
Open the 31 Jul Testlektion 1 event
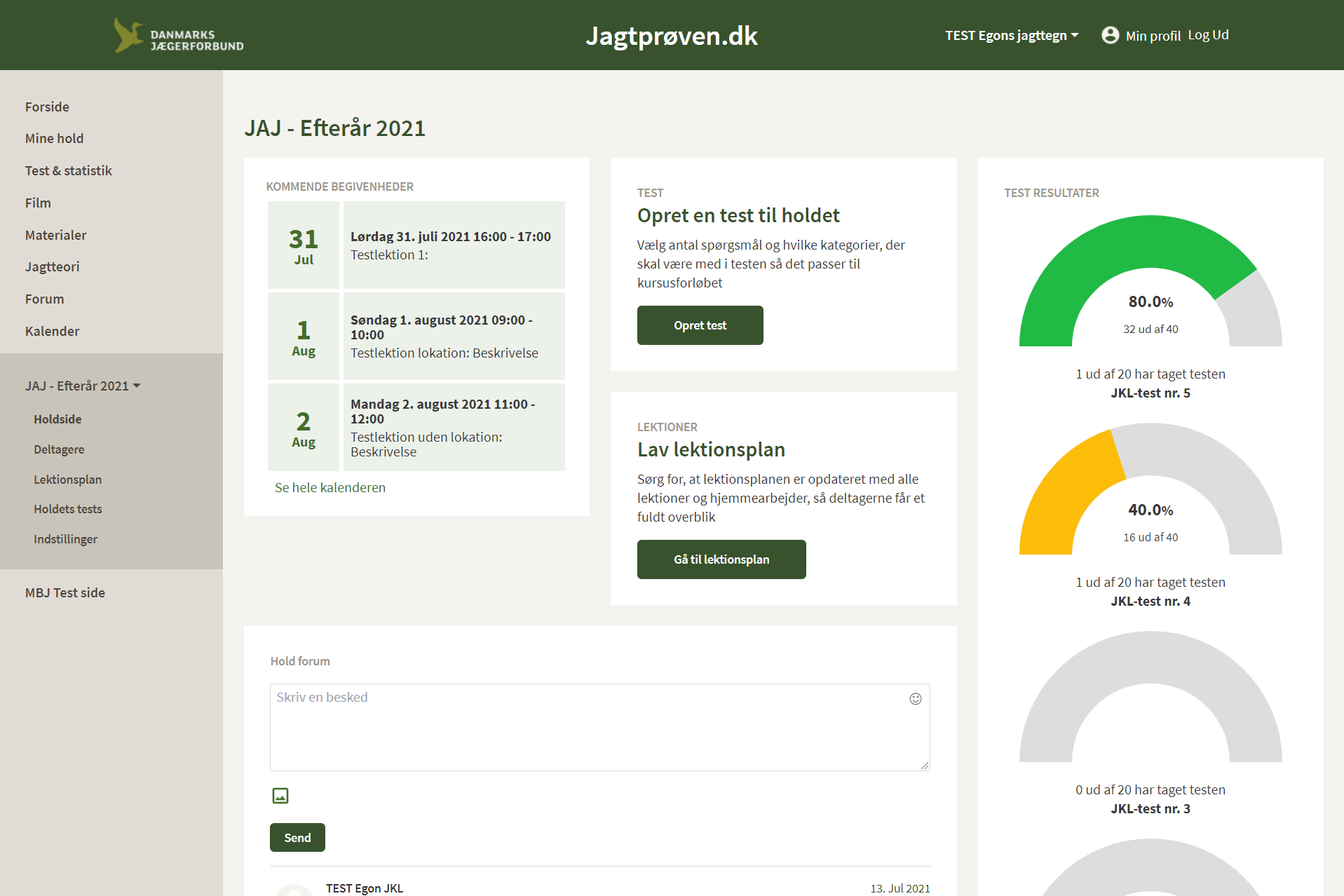click(454, 245)
